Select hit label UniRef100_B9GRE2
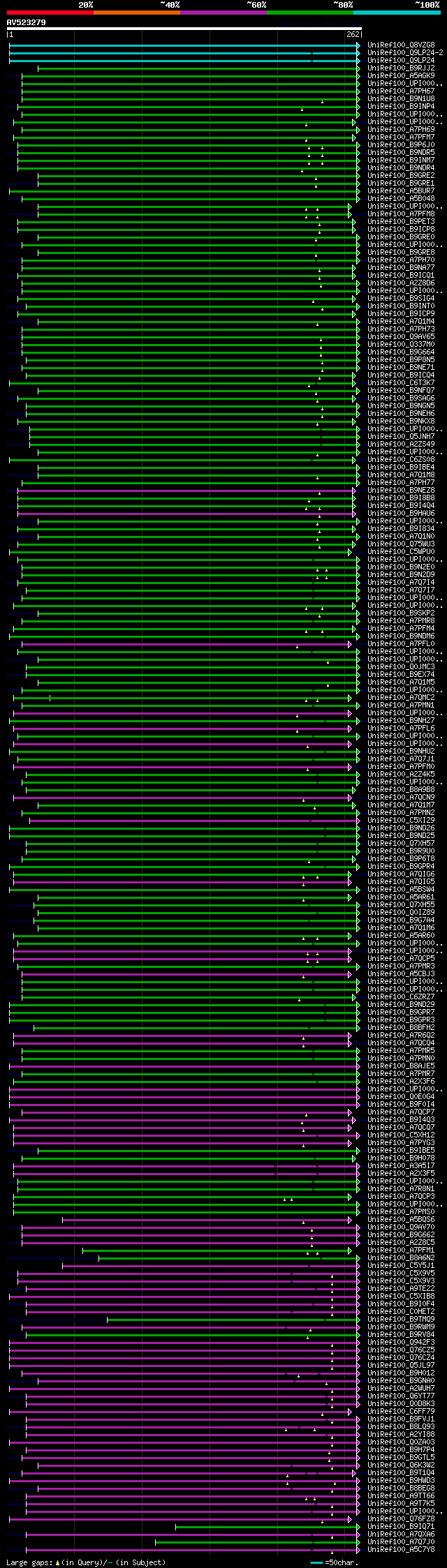 (401, 176)
